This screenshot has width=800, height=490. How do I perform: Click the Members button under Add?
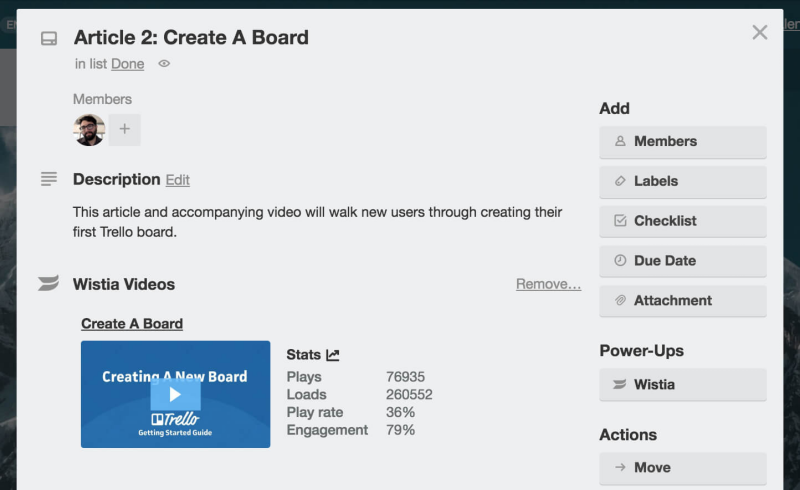(683, 141)
